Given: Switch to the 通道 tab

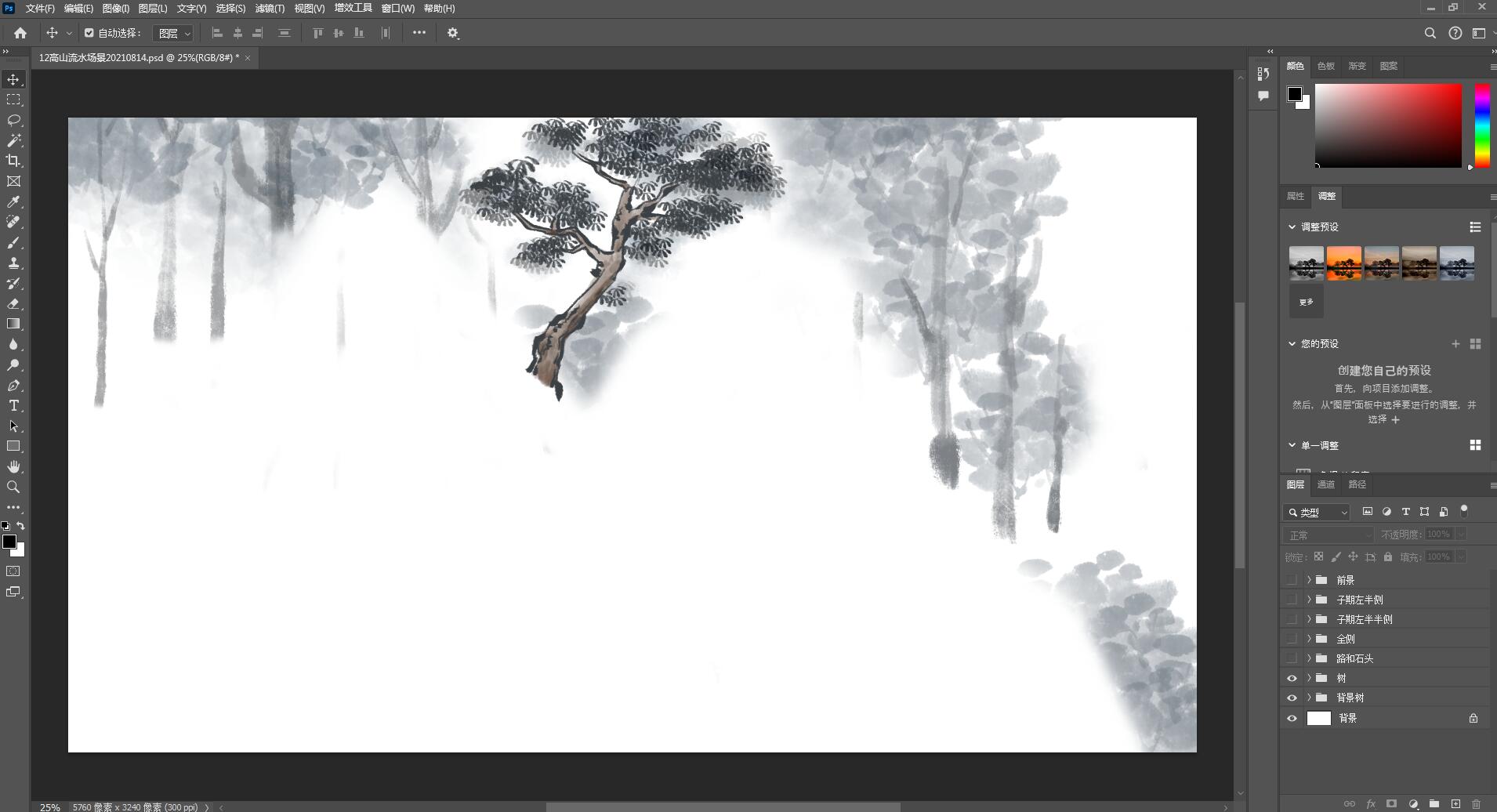Looking at the screenshot, I should (1326, 484).
